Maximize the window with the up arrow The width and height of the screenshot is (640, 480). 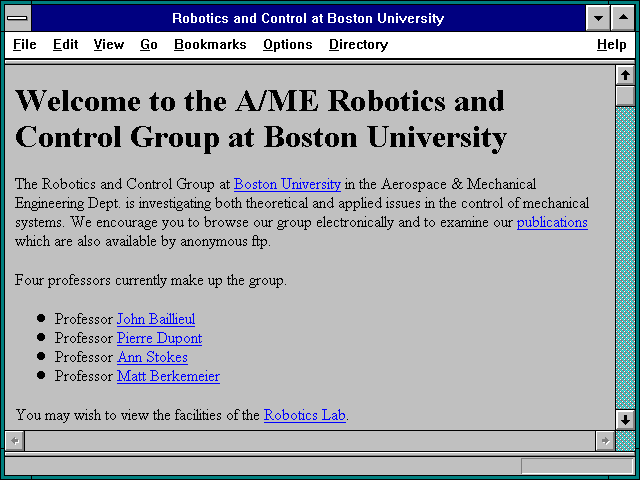[623, 18]
